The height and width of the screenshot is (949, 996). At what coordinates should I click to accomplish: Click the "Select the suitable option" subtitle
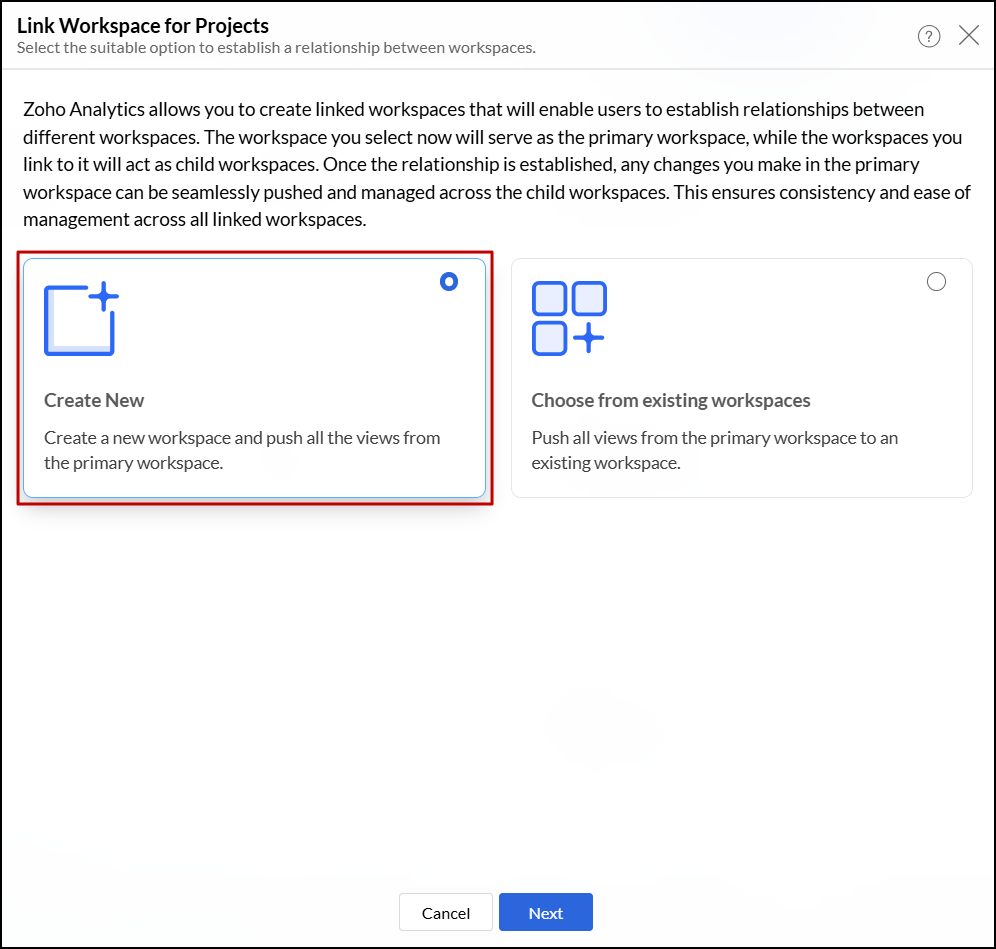(x=276, y=48)
